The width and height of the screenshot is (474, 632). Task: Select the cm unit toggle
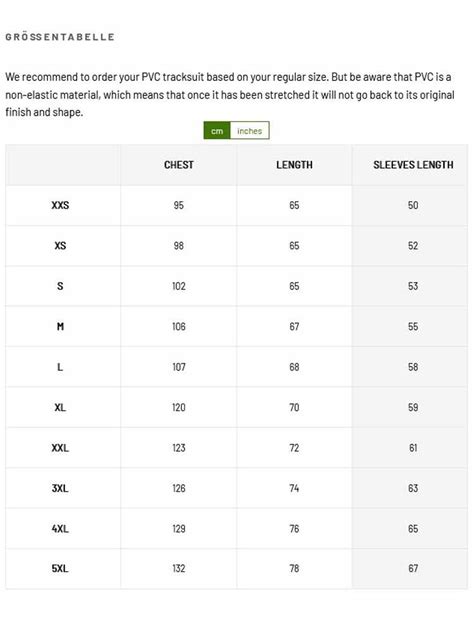(x=217, y=131)
